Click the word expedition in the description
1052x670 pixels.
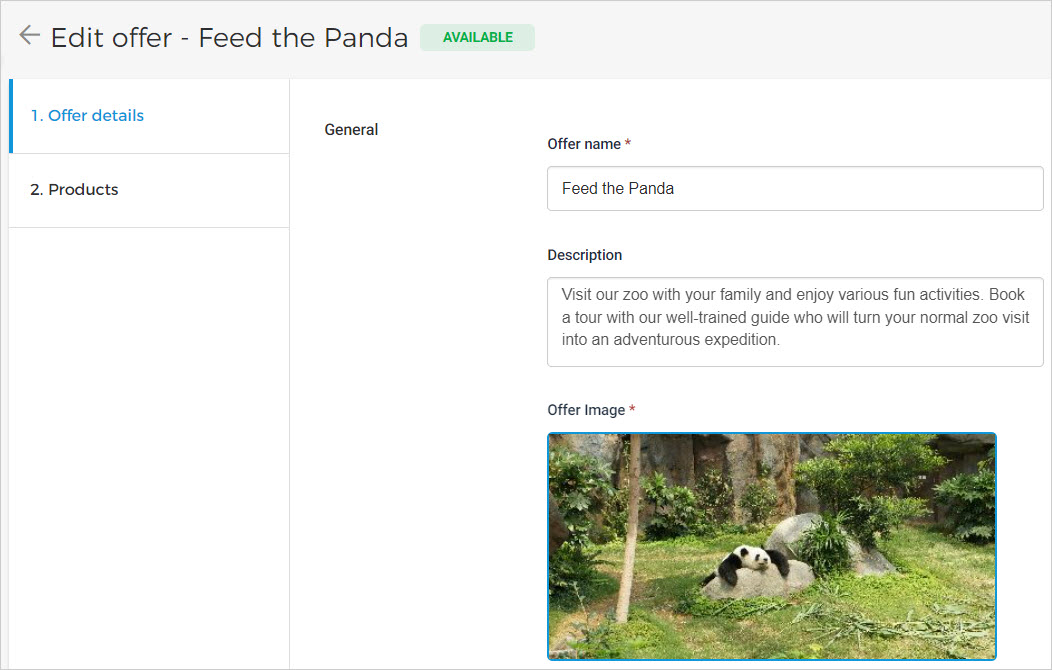(745, 340)
